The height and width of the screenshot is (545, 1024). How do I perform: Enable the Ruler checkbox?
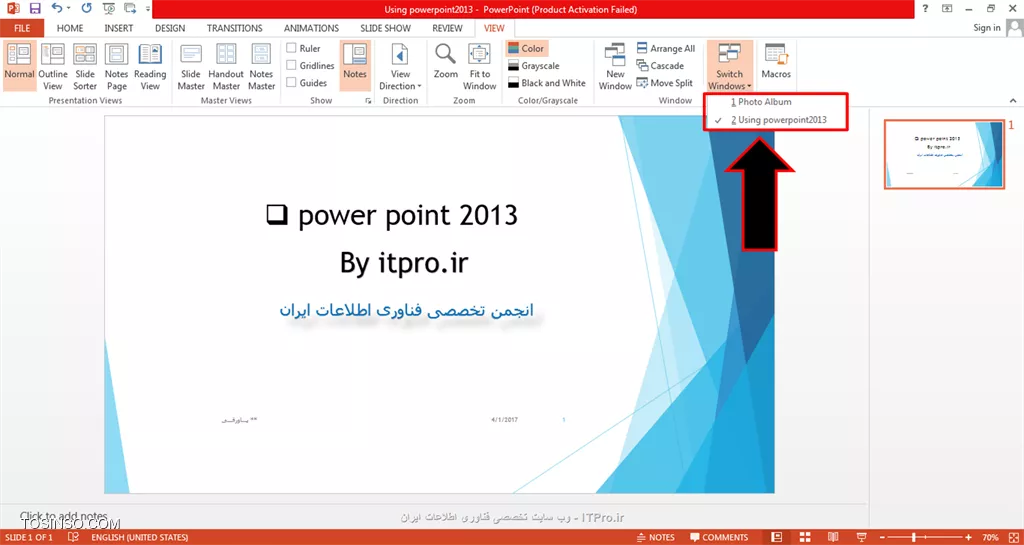tap(304, 48)
